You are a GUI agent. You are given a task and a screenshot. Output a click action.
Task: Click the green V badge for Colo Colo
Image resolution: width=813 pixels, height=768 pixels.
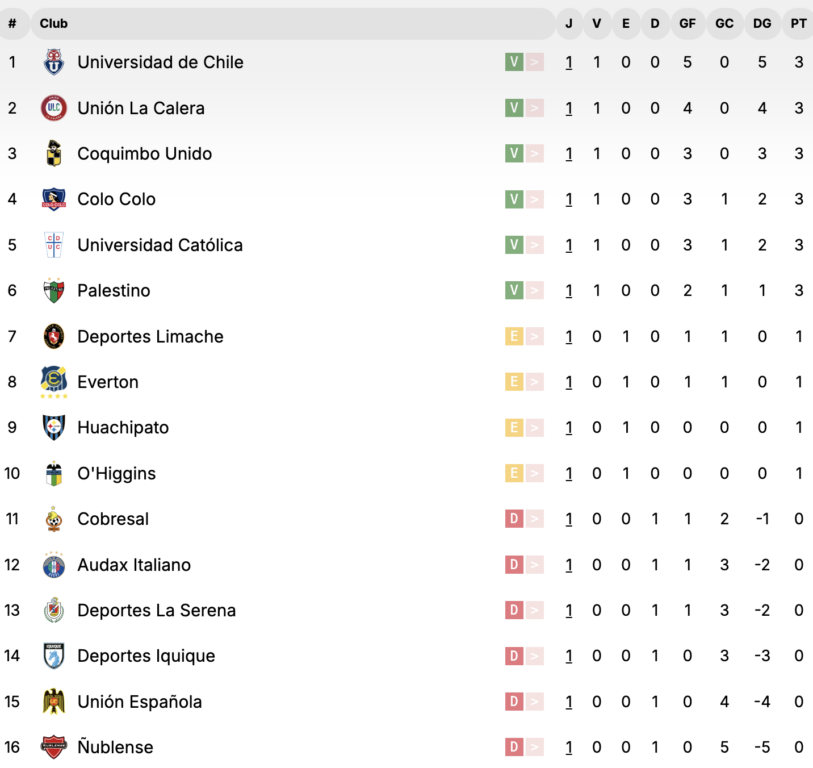click(514, 199)
